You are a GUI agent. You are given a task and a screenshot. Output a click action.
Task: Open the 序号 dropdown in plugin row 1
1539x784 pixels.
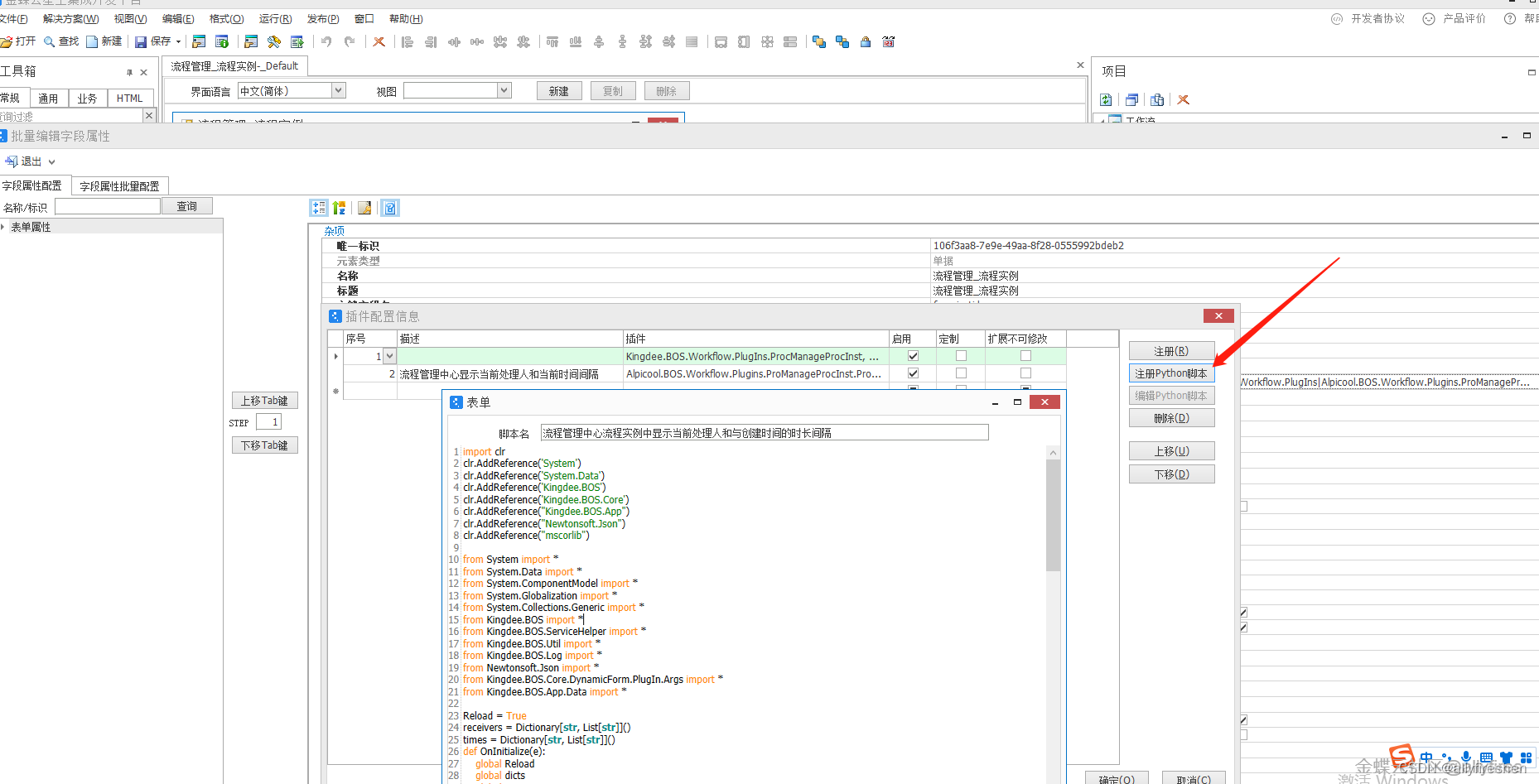(389, 356)
